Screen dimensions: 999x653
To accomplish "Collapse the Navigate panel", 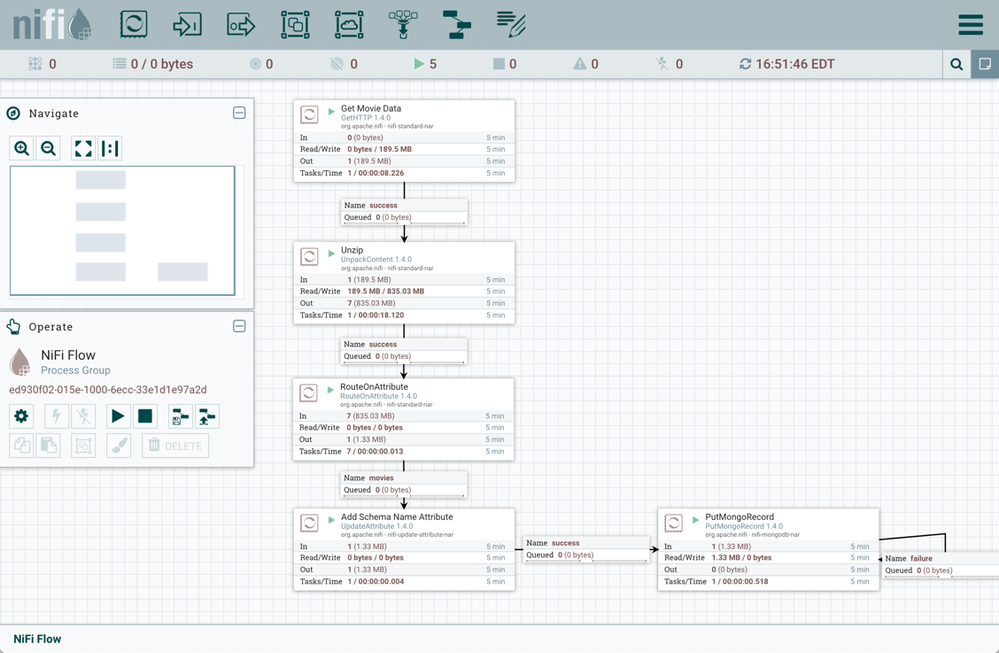I will point(239,113).
